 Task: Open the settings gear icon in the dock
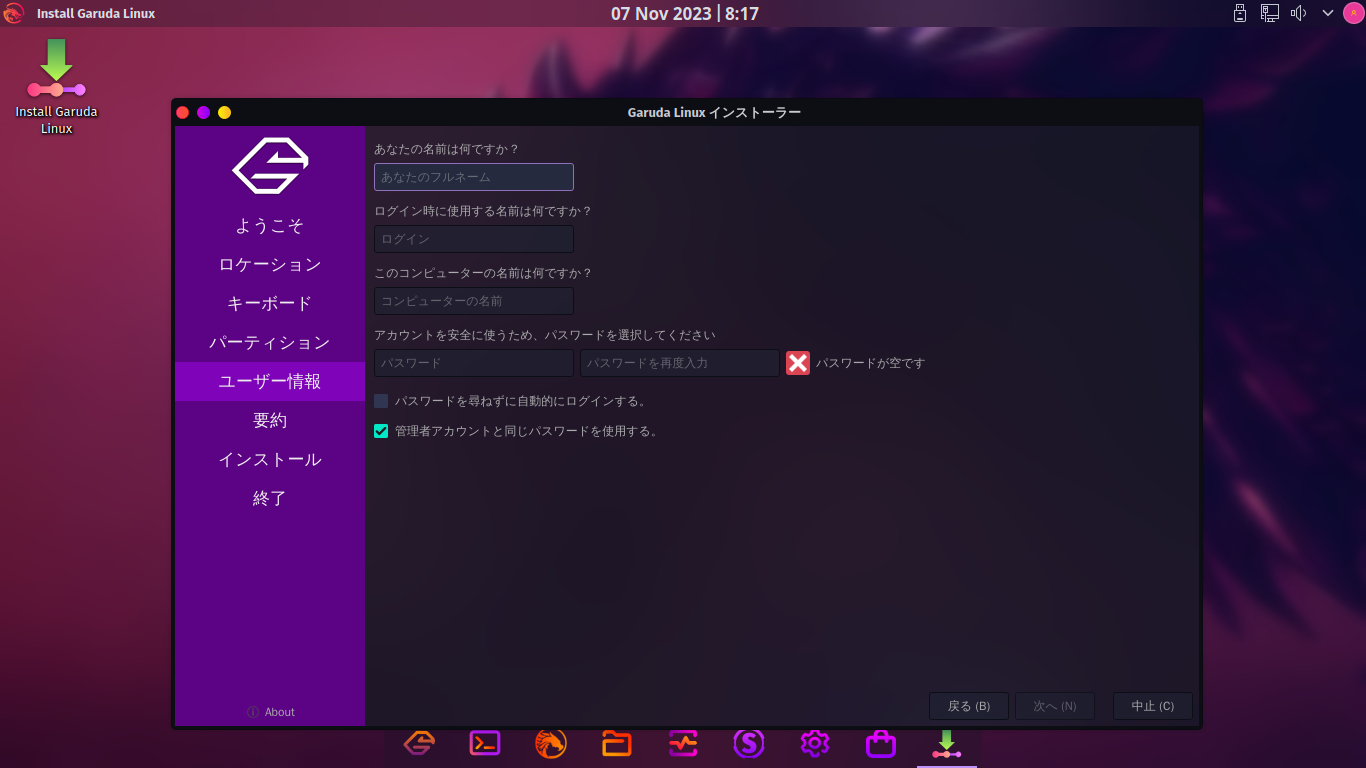point(815,743)
